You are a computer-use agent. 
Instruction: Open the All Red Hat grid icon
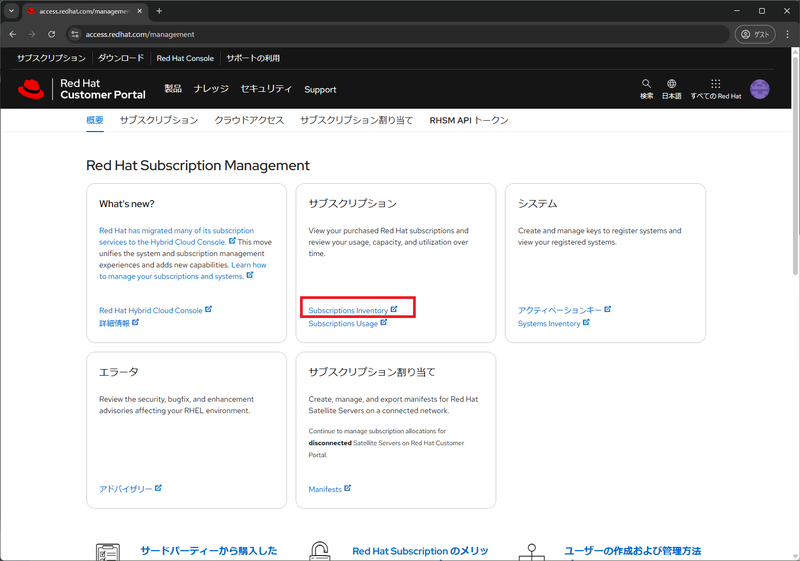point(715,84)
